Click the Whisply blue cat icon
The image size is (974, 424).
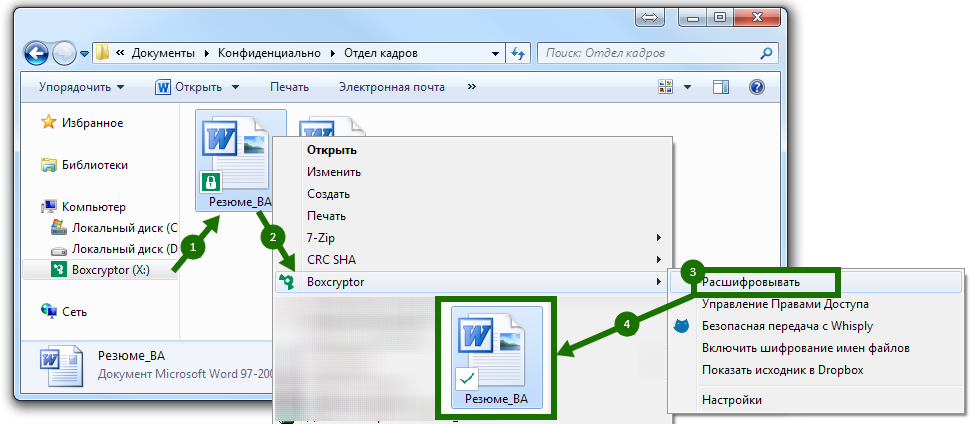[682, 325]
